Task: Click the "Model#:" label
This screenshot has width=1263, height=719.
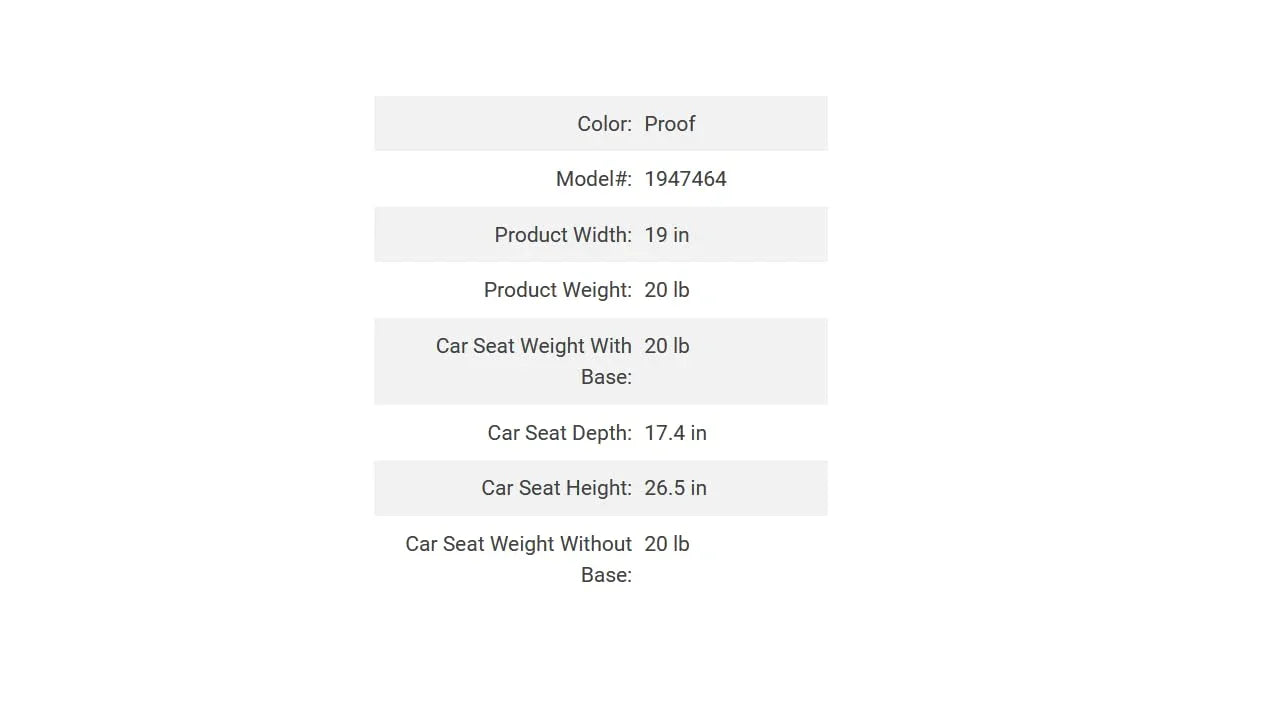Action: click(593, 179)
